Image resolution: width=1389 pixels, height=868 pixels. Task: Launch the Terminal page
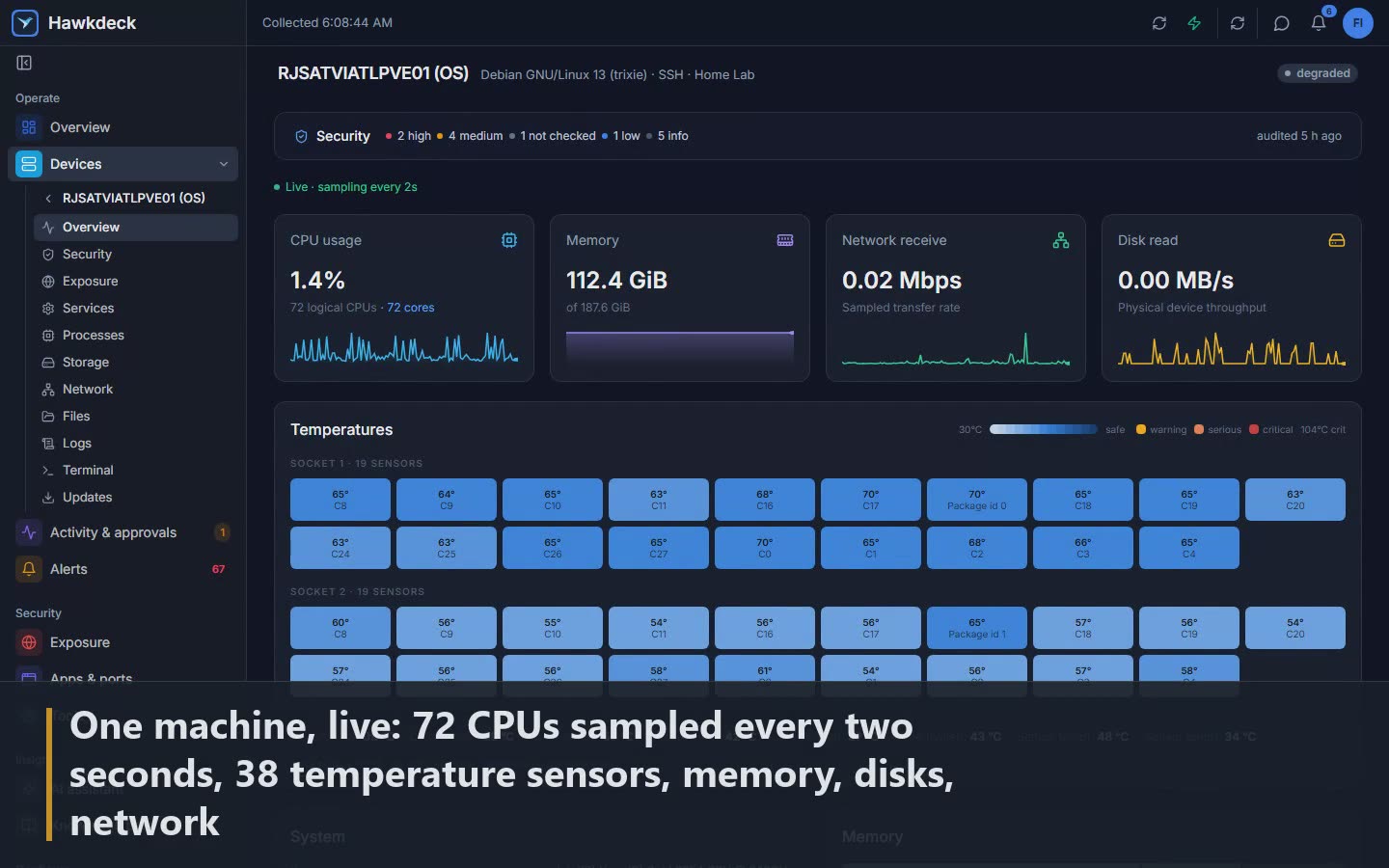pyautogui.click(x=136, y=470)
